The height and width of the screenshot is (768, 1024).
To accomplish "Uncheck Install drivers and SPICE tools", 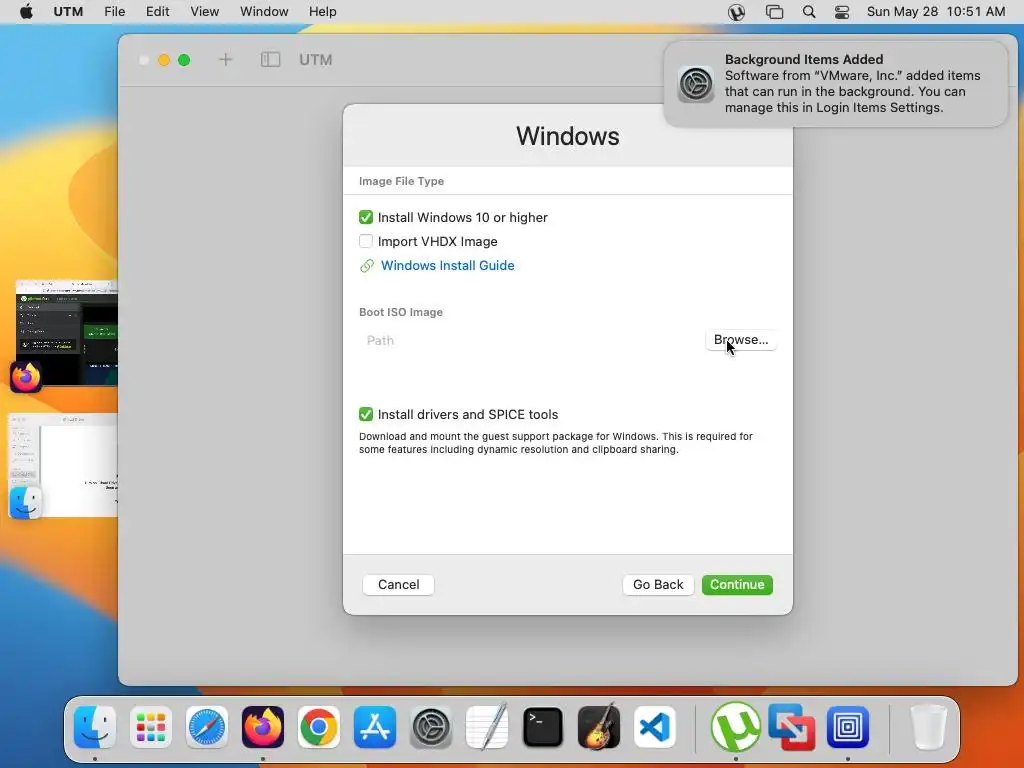I will coord(366,414).
